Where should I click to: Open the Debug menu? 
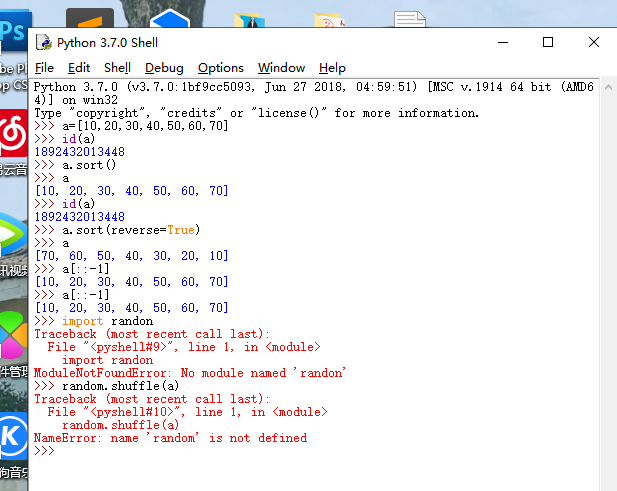point(164,68)
